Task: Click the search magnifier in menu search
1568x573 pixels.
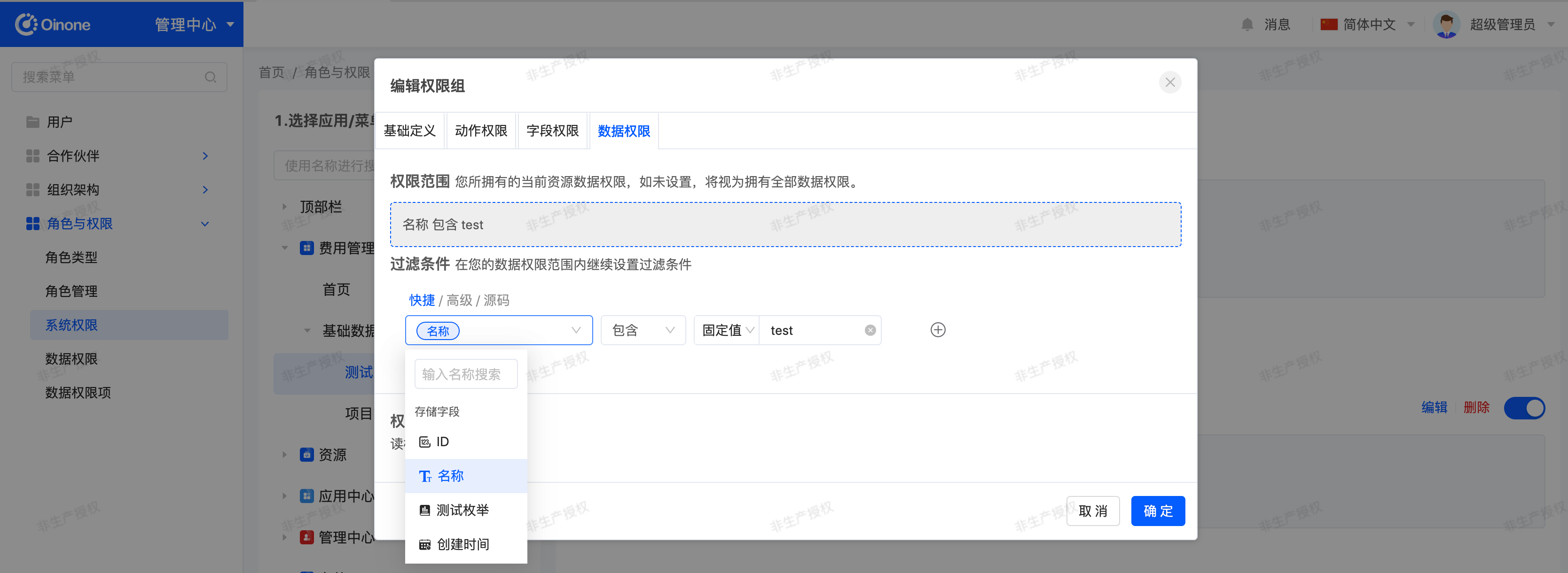Action: [x=210, y=77]
